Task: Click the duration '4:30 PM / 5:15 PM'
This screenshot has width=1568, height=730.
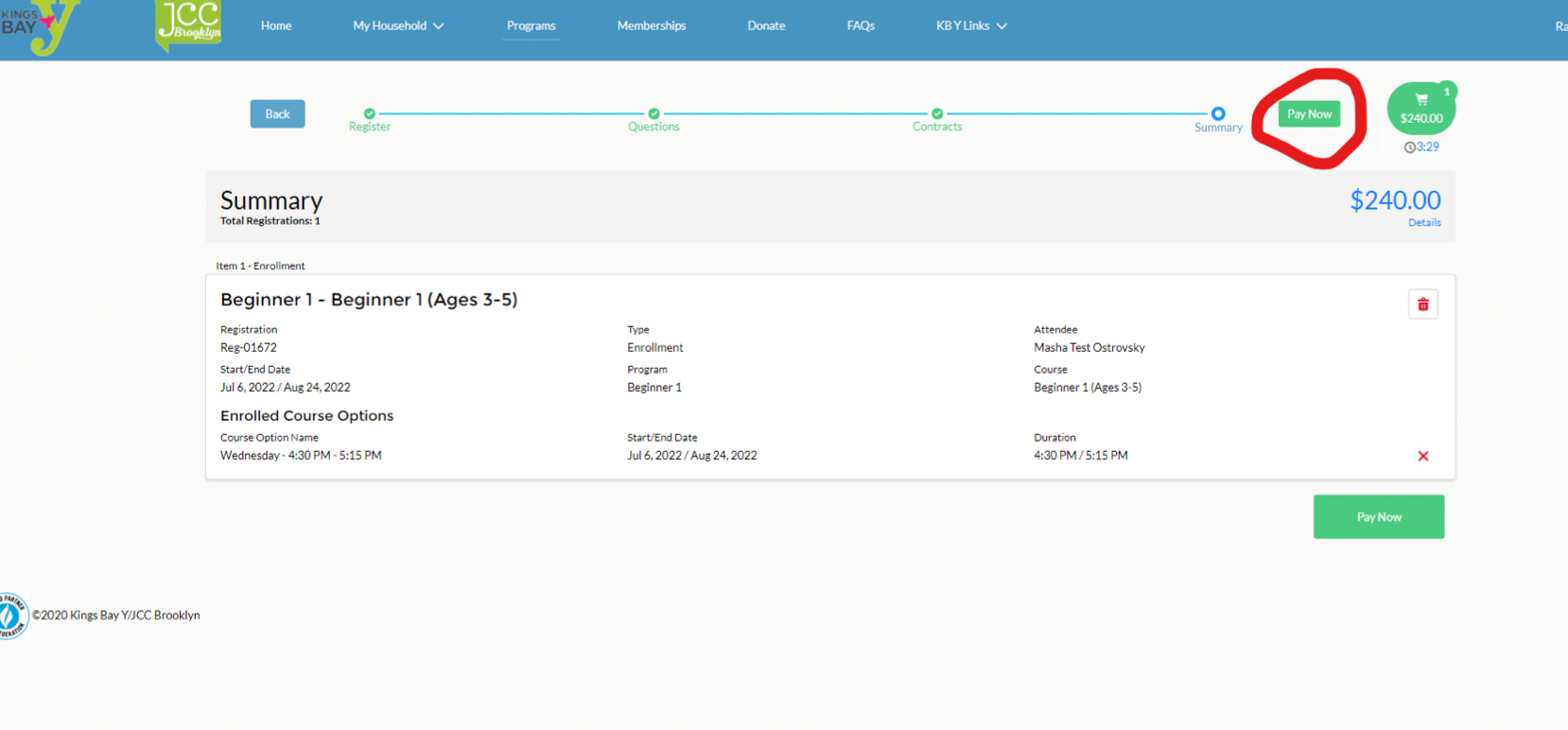Action: [1081, 456]
